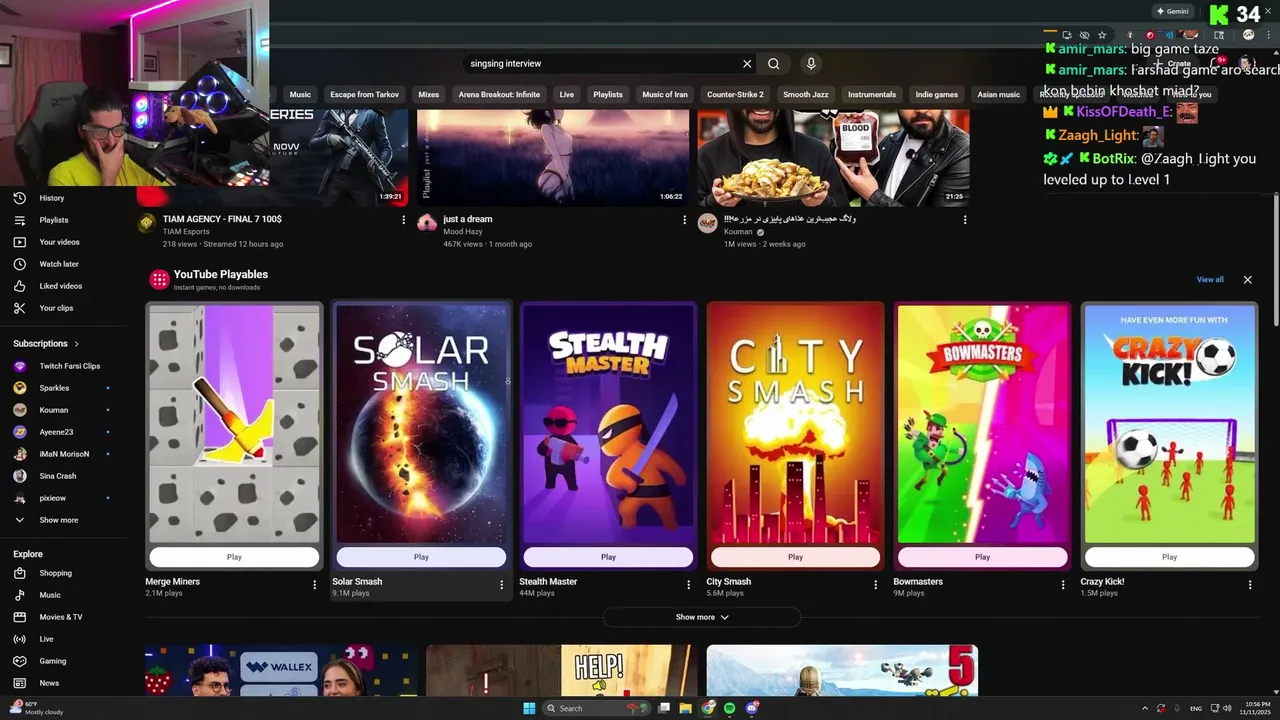Select Smooth Jazz chip
The height and width of the screenshot is (720, 1280).
tap(806, 95)
